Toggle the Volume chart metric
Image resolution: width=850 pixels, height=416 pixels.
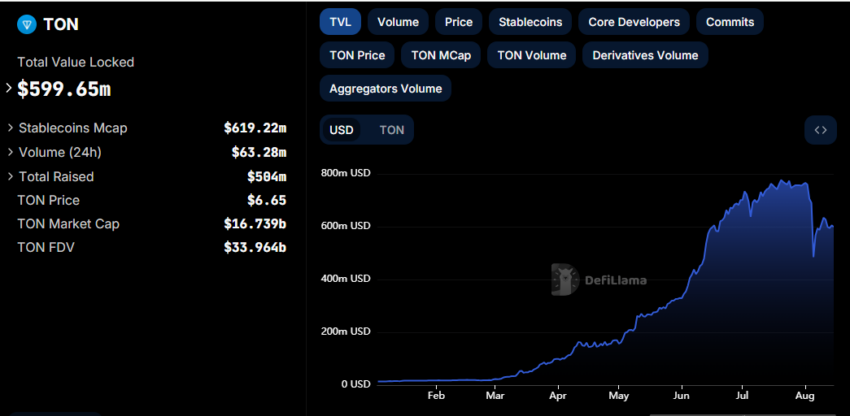coord(398,22)
